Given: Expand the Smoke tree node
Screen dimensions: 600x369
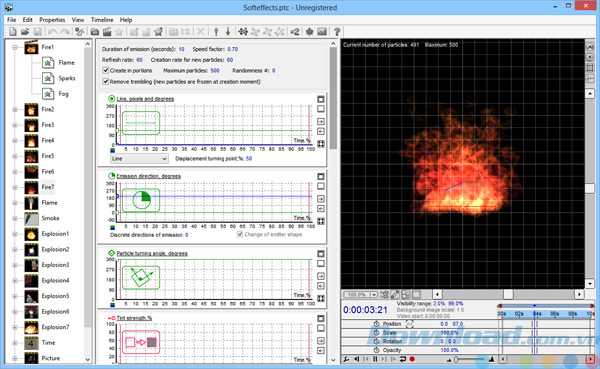Looking at the screenshot, I should (x=15, y=219).
